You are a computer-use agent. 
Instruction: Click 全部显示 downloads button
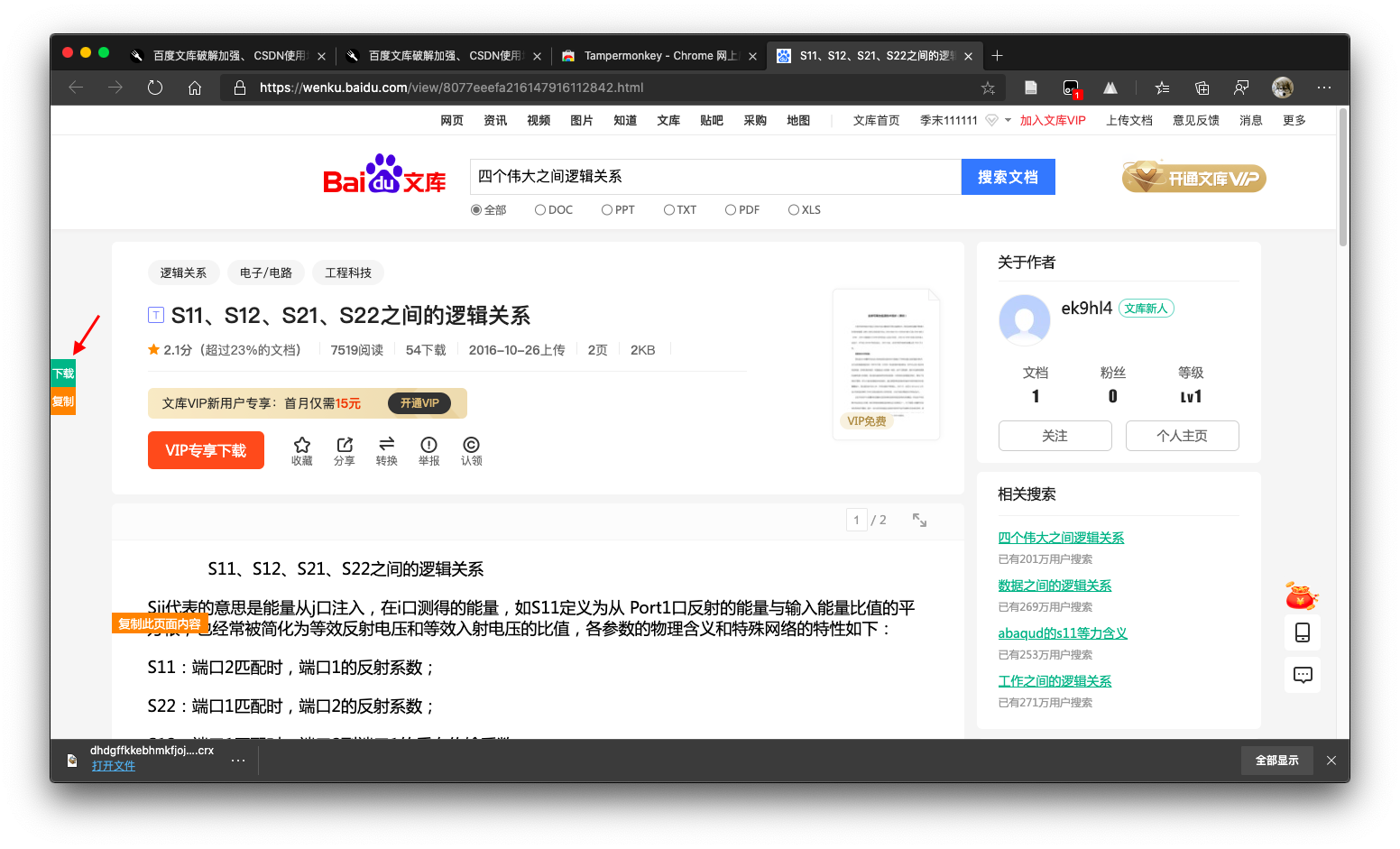(1277, 761)
